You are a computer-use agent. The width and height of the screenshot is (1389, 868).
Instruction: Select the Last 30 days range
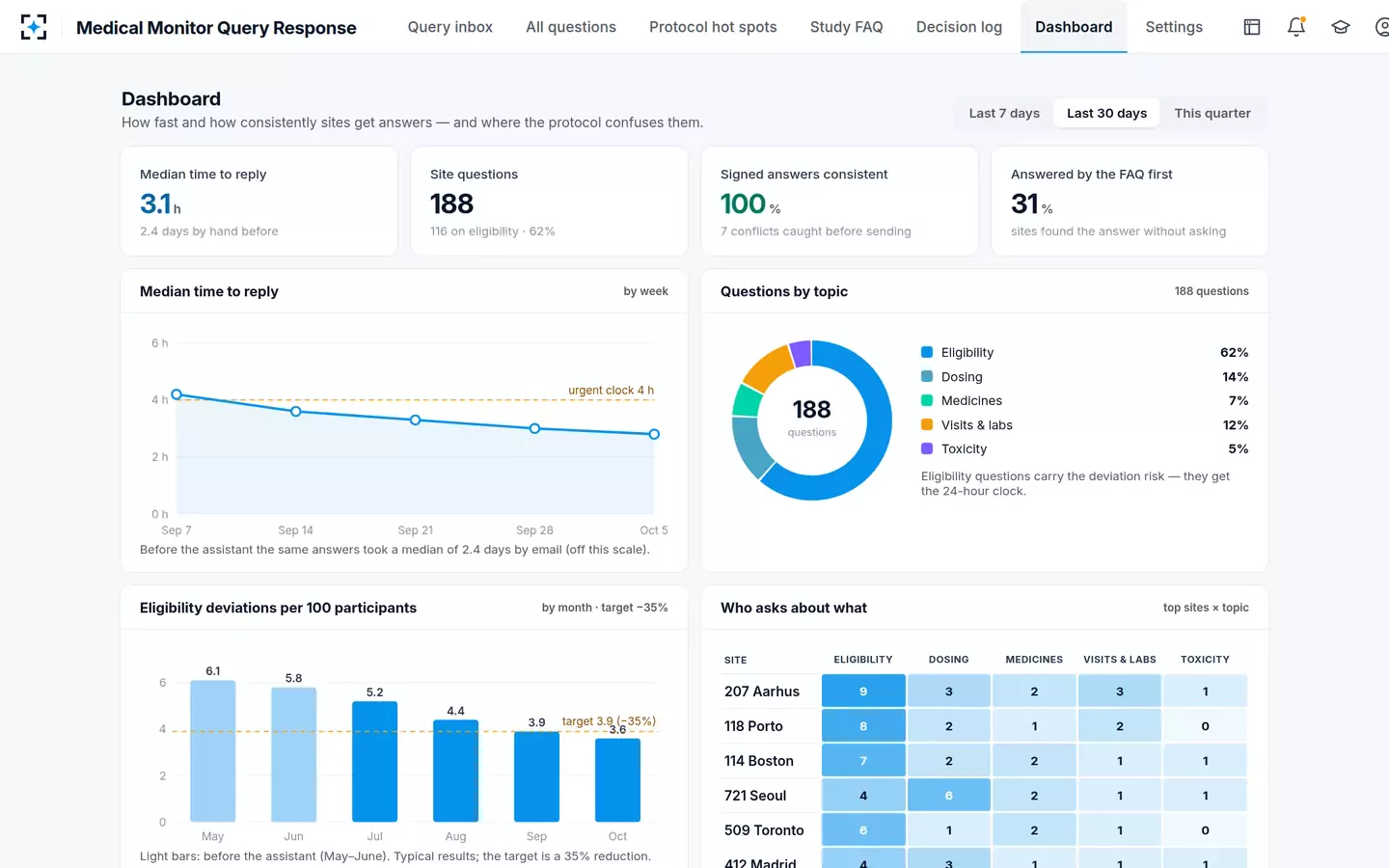point(1106,113)
